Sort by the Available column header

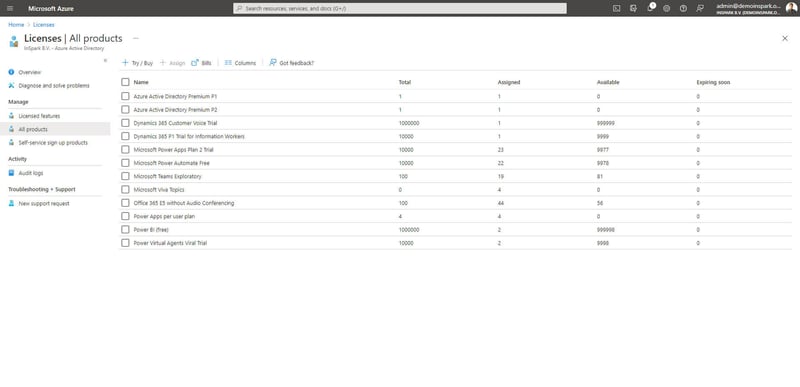[608, 82]
